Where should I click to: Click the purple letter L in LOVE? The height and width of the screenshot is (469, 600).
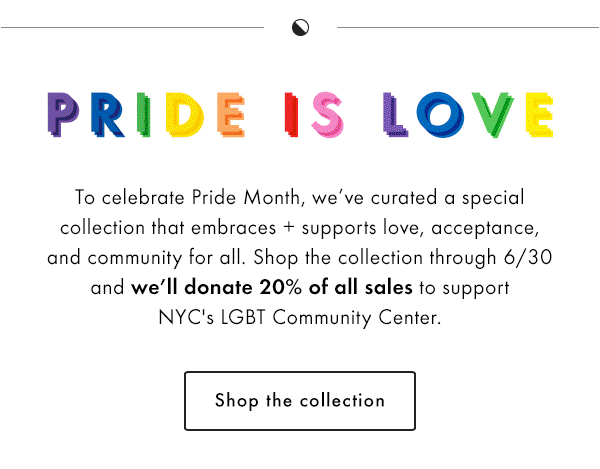[395, 114]
